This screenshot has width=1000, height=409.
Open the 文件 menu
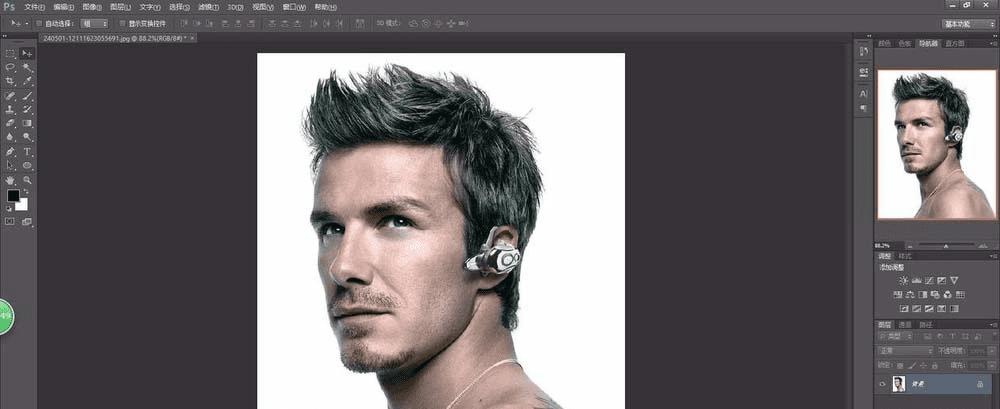click(34, 7)
